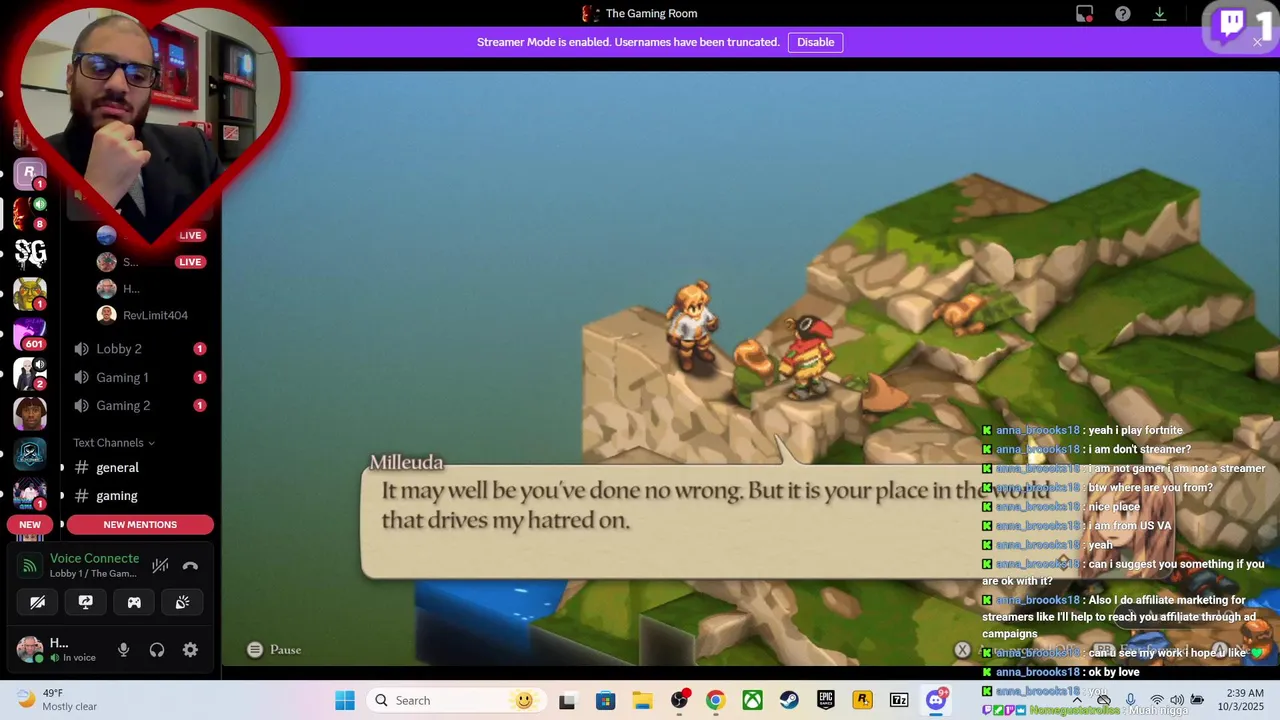Open File Explorer from the taskbar
Screen dimensions: 1280x720
(x=642, y=700)
